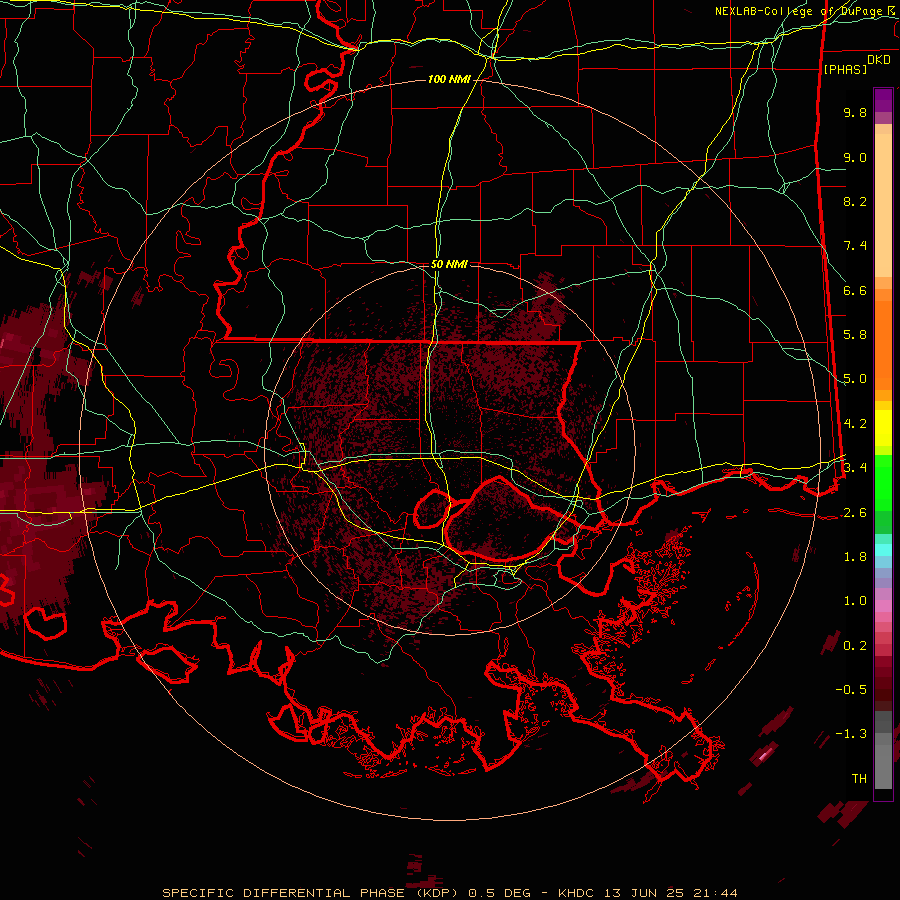900x900 pixels.
Task: Click the KHDC radar site identifier
Action: [577, 893]
